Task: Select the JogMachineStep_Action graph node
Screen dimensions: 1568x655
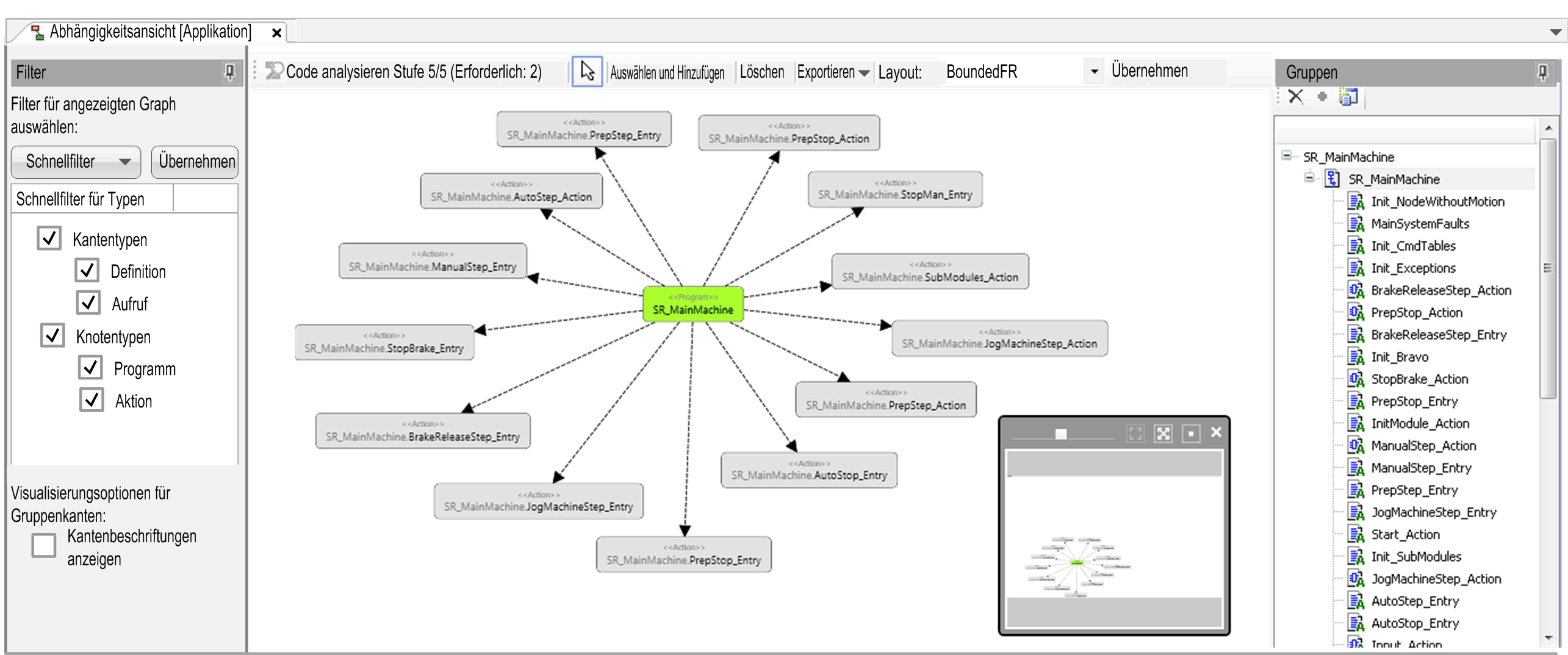Action: pos(999,338)
